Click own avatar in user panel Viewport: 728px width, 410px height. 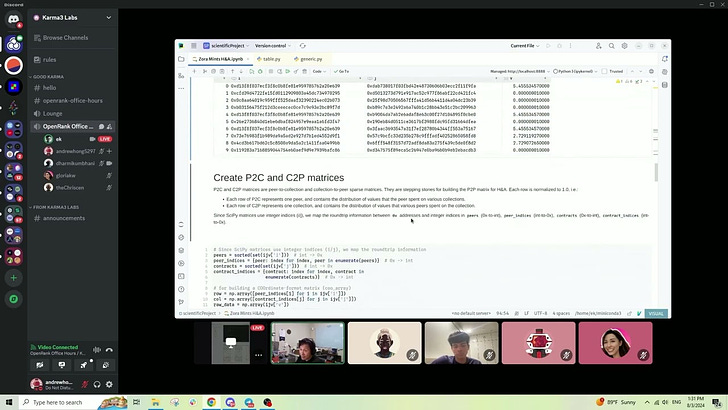point(36,384)
